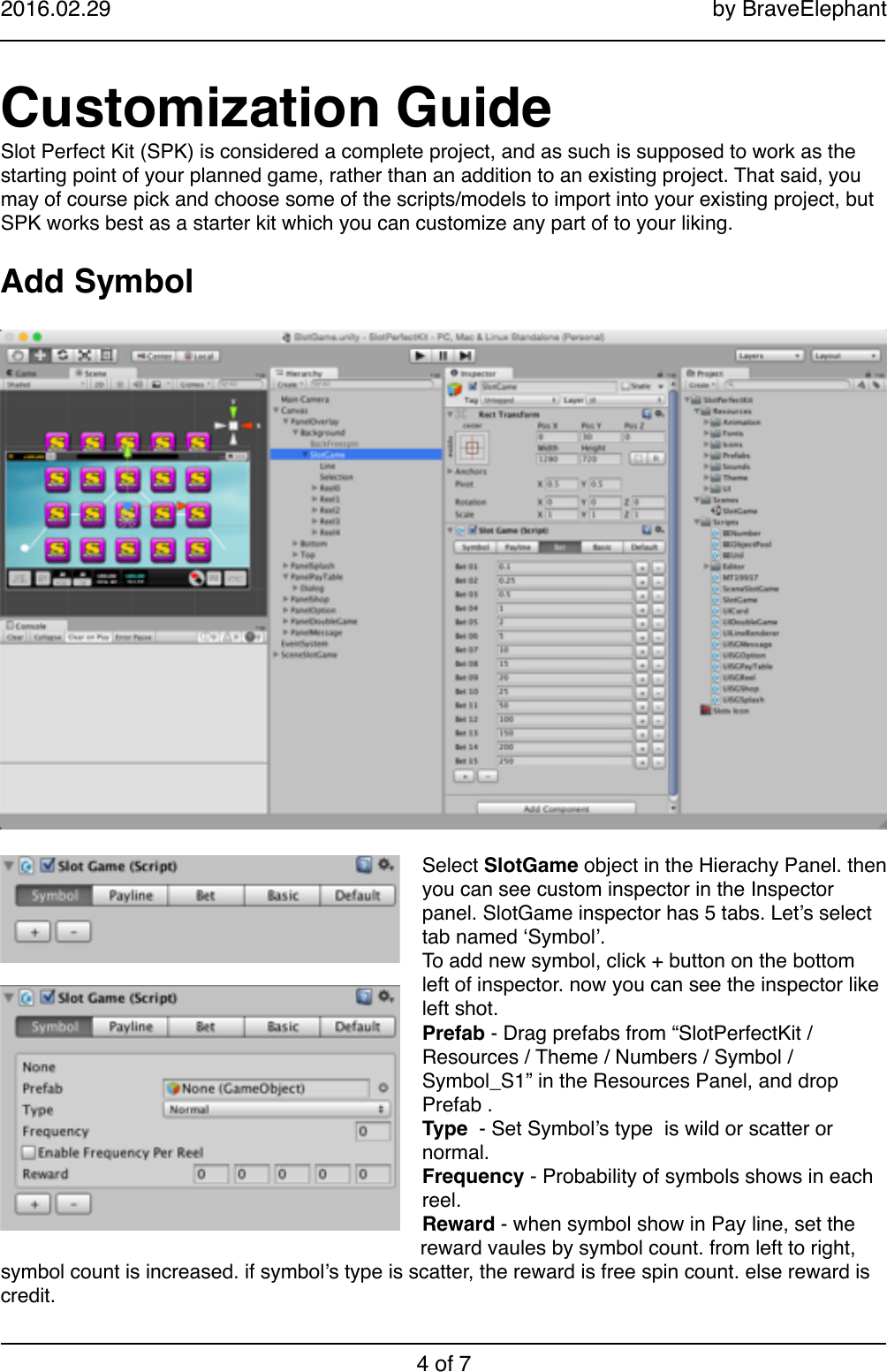The image size is (887, 1372).
Task: Toggle Clear on Play in Console
Action: [89, 637]
